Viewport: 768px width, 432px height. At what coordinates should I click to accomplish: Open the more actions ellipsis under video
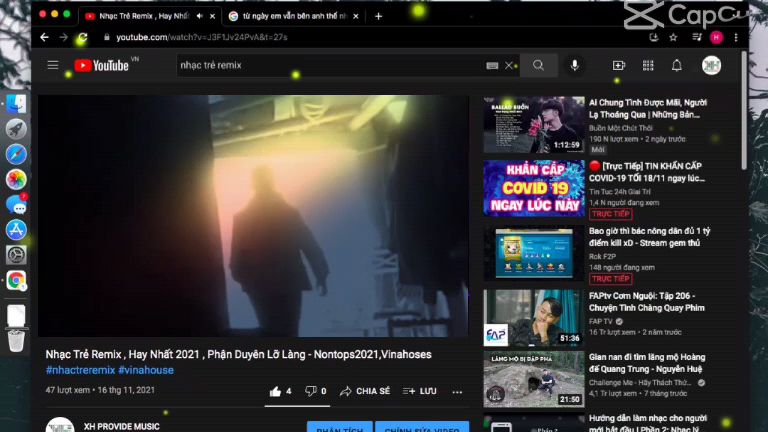tap(457, 392)
